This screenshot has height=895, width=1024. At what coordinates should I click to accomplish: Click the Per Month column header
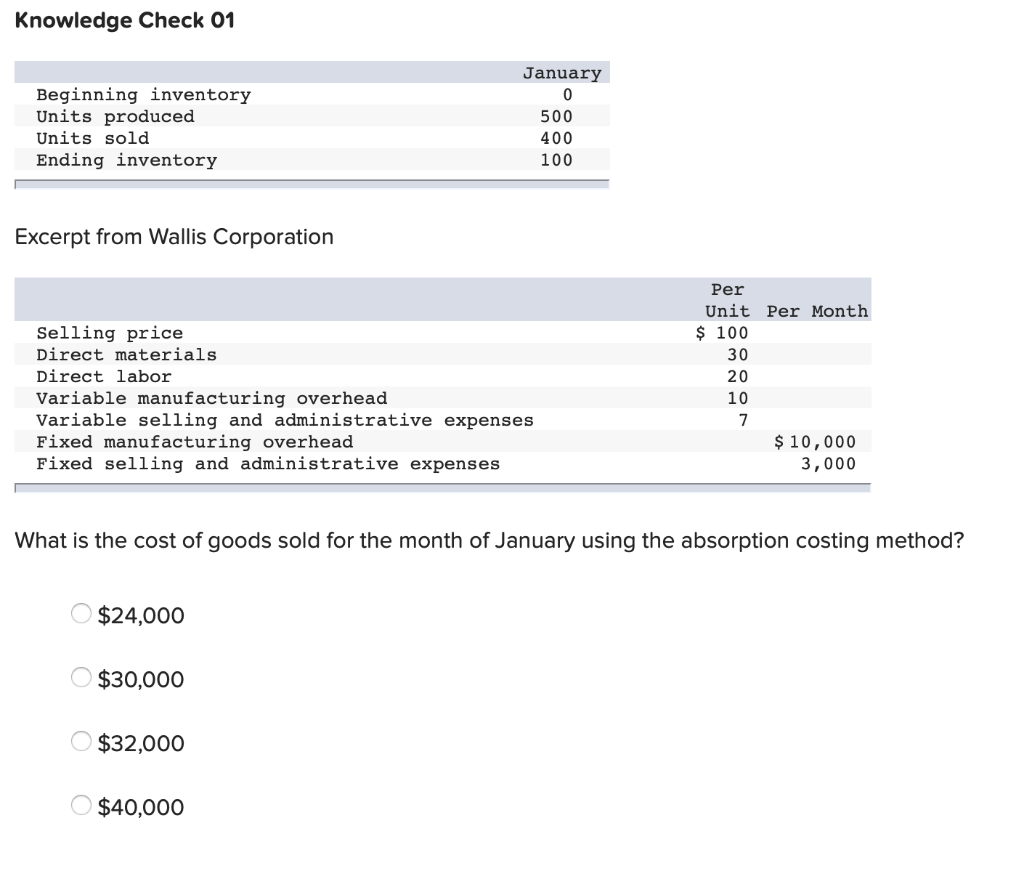(x=816, y=311)
